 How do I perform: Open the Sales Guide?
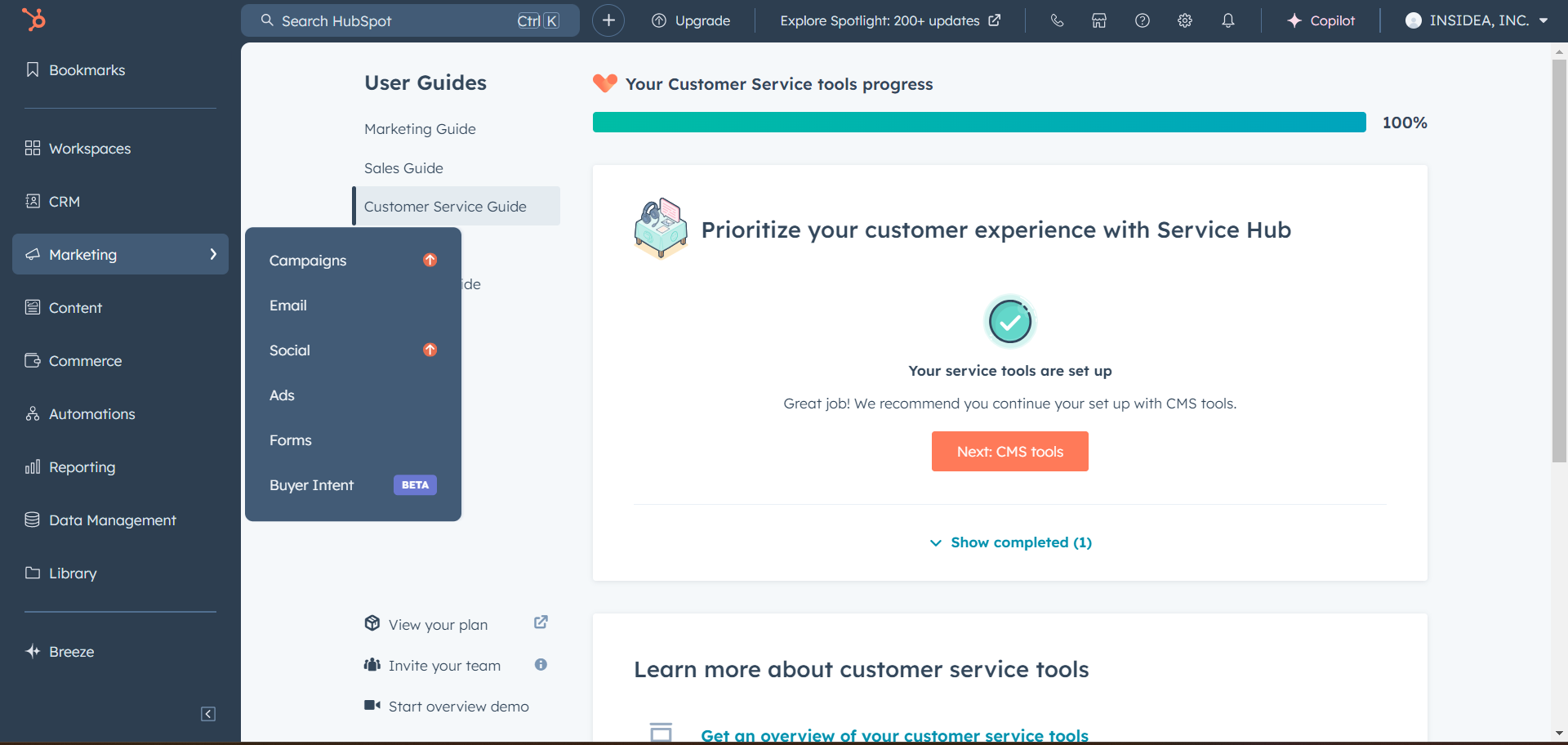pos(403,168)
